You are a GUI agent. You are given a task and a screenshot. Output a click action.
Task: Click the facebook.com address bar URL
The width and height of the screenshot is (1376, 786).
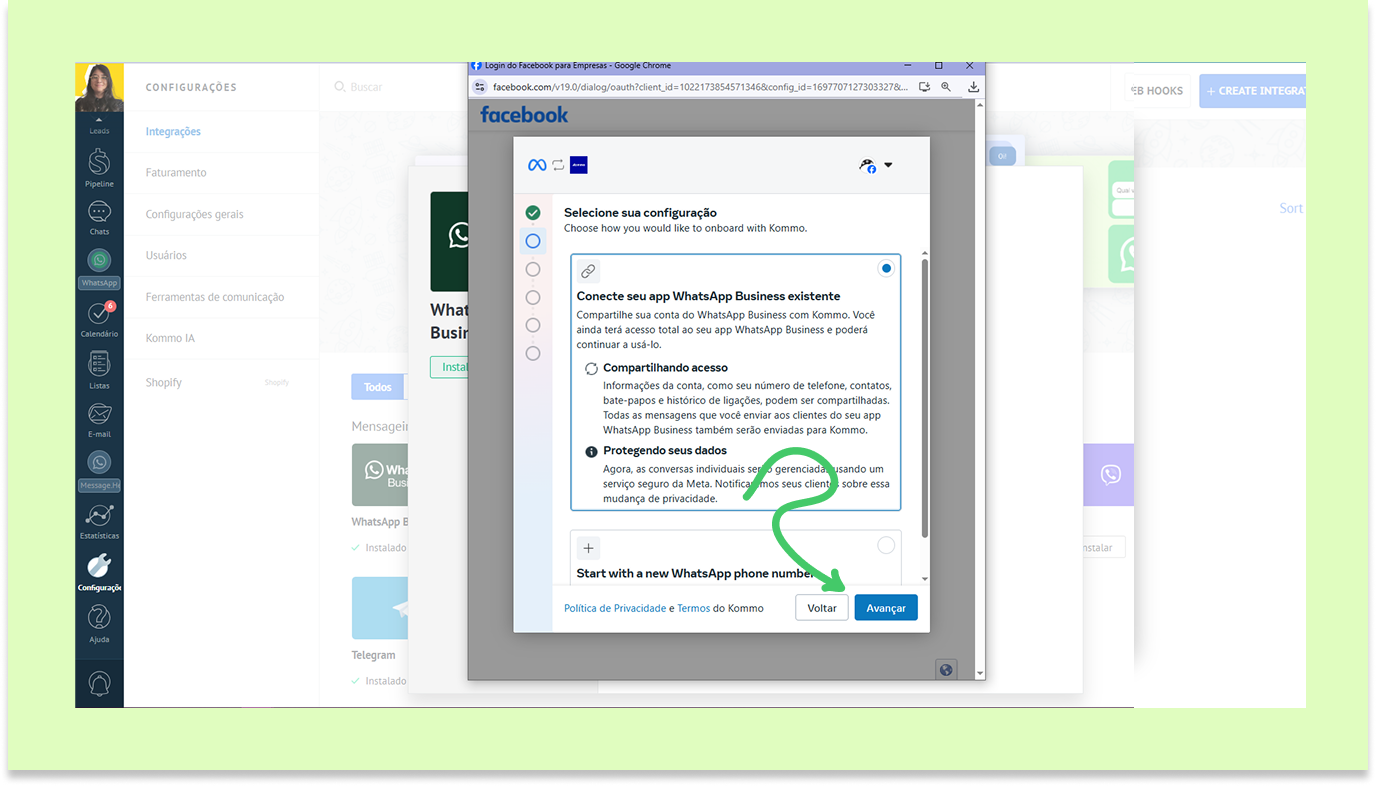point(700,87)
